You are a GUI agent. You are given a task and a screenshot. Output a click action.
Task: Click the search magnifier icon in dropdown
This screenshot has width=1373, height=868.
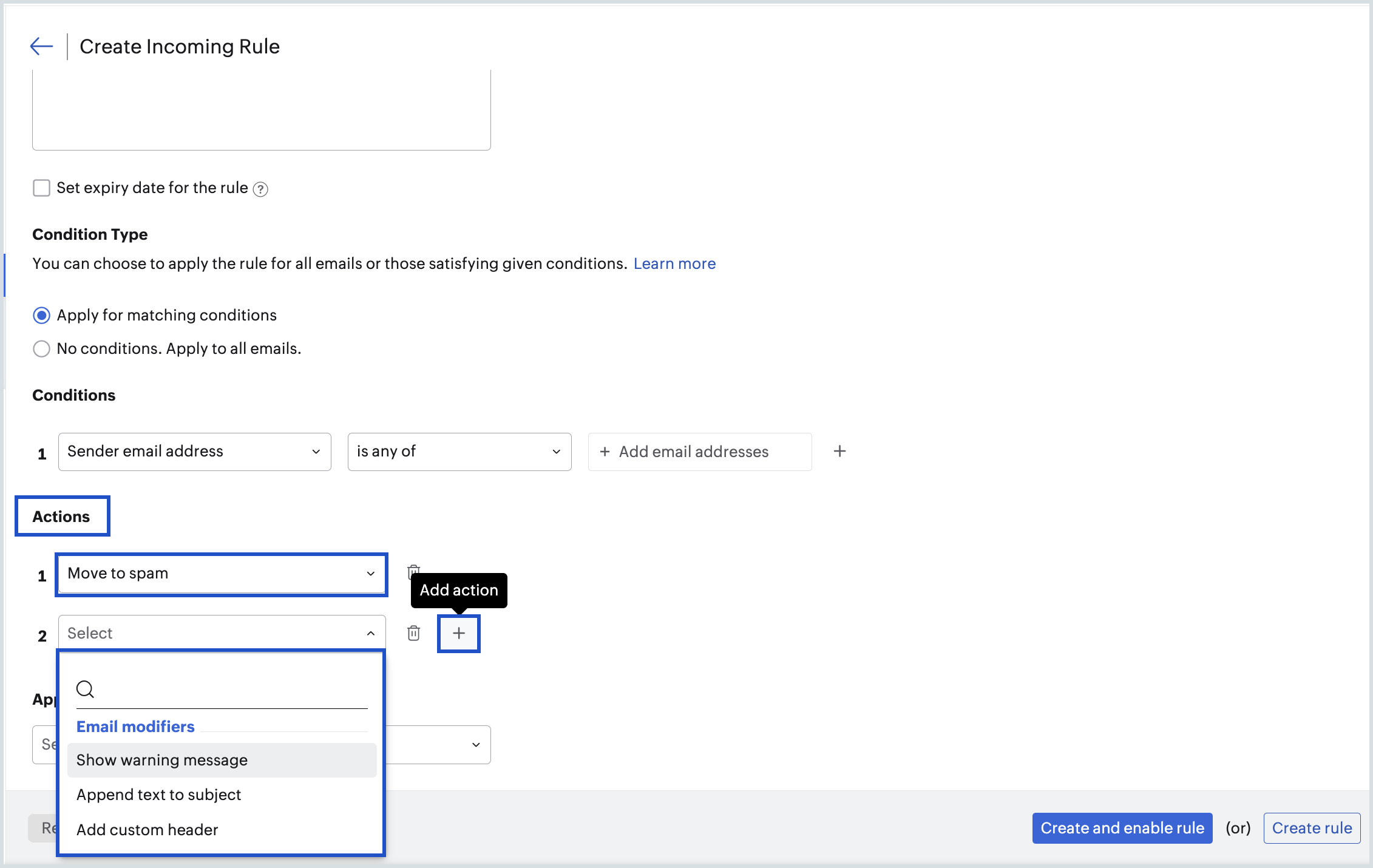pos(85,689)
